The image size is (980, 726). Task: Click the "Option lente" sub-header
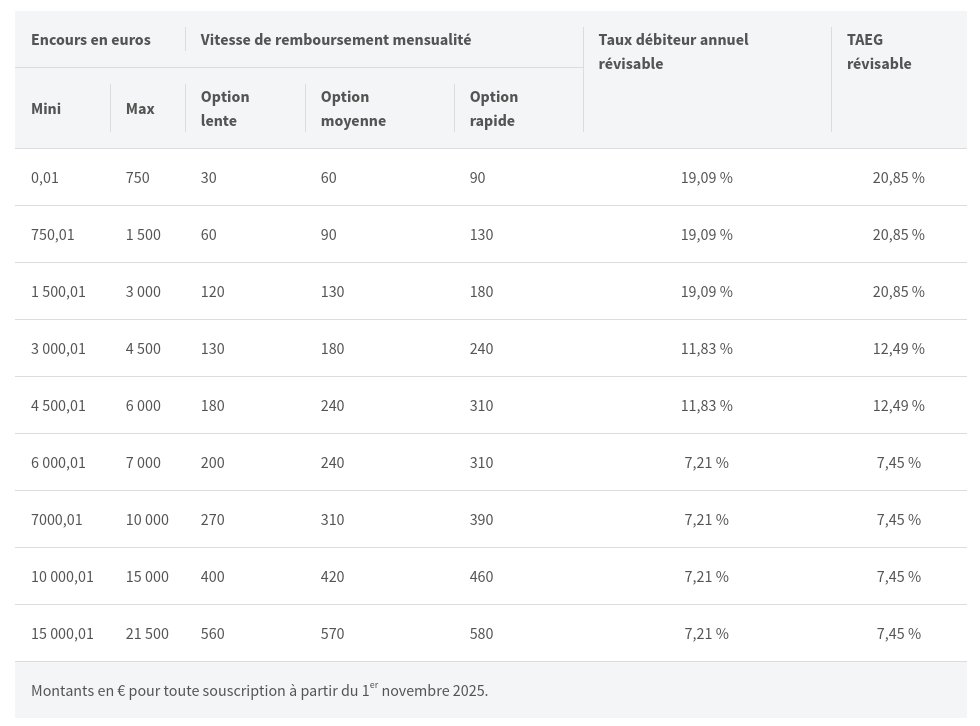tap(225, 108)
